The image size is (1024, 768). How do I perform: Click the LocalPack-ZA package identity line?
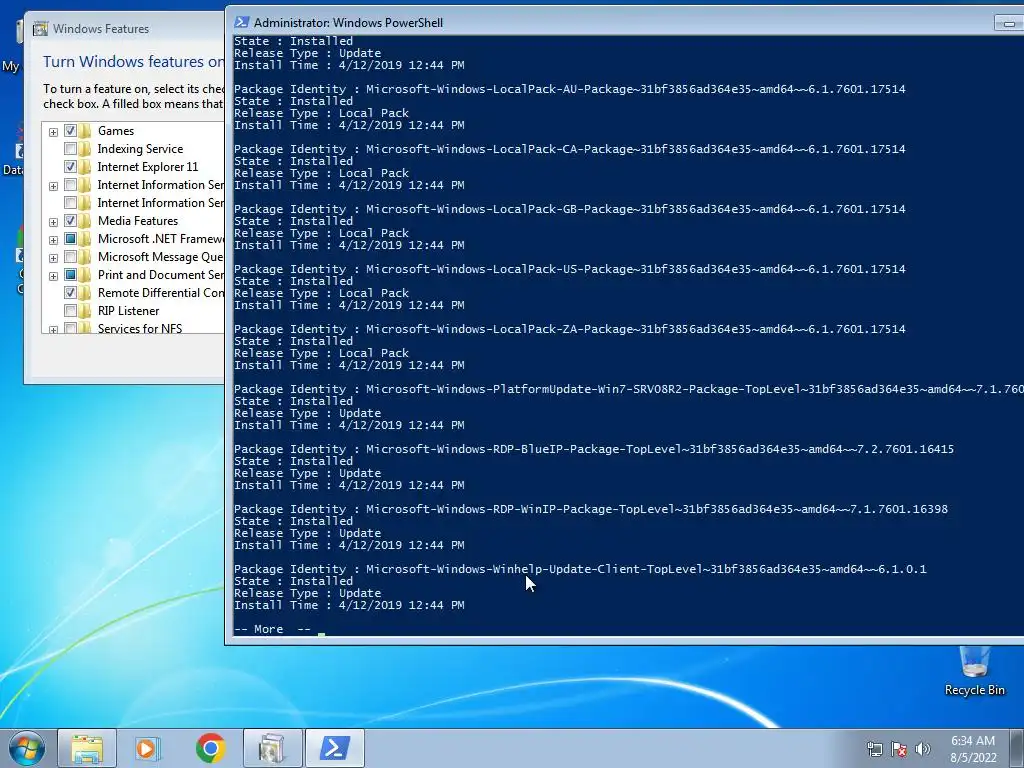pos(569,329)
